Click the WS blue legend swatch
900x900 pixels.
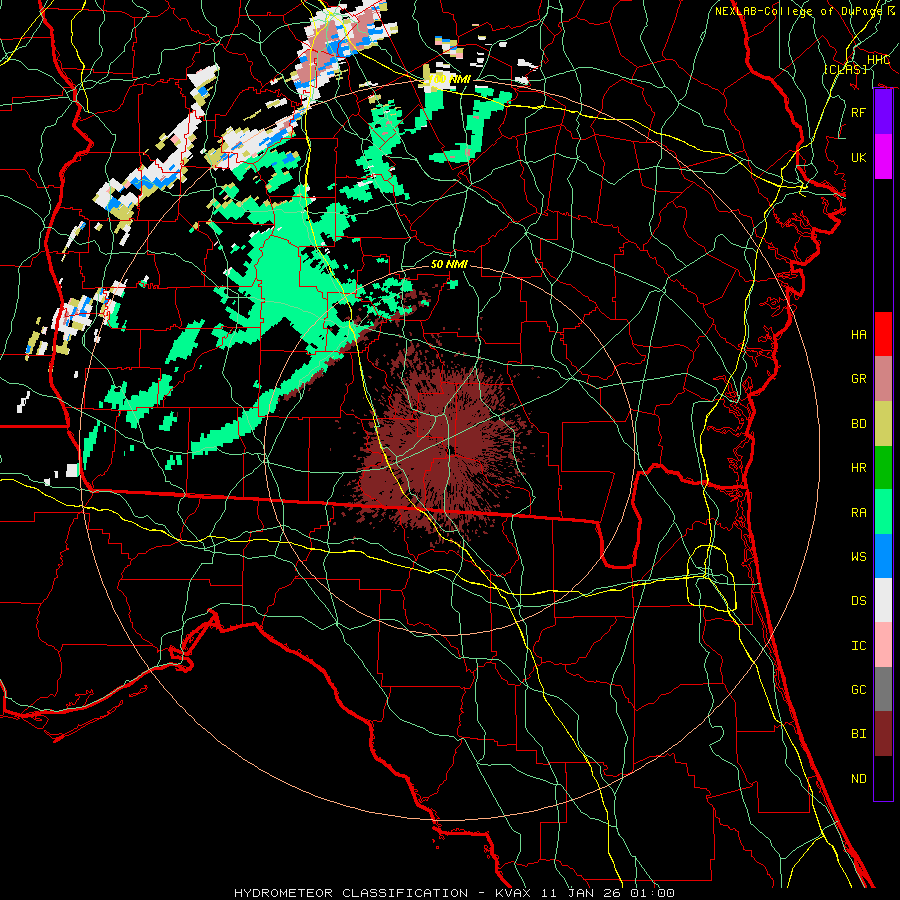(x=883, y=556)
